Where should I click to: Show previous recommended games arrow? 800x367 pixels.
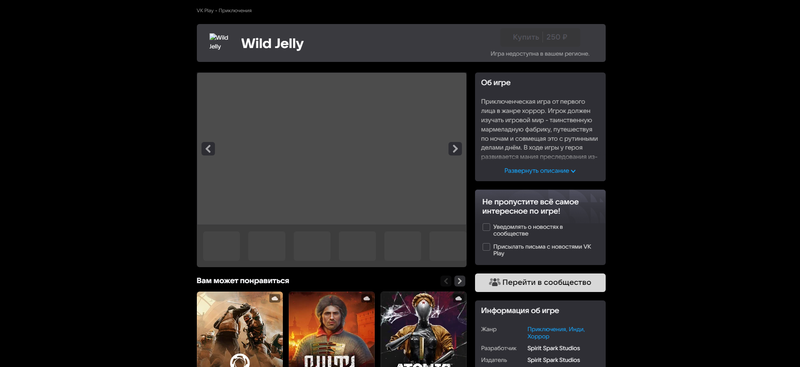(x=446, y=281)
